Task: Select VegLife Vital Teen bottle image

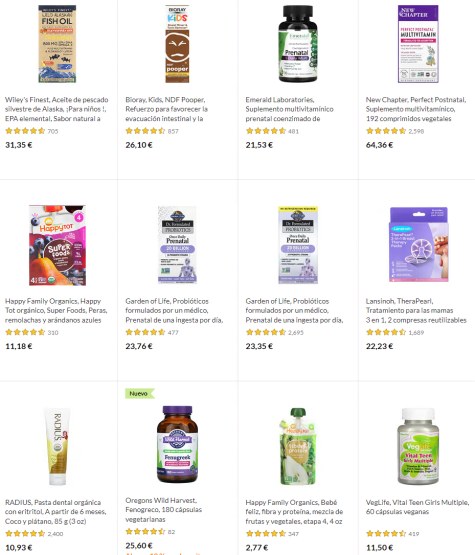Action: click(x=418, y=446)
